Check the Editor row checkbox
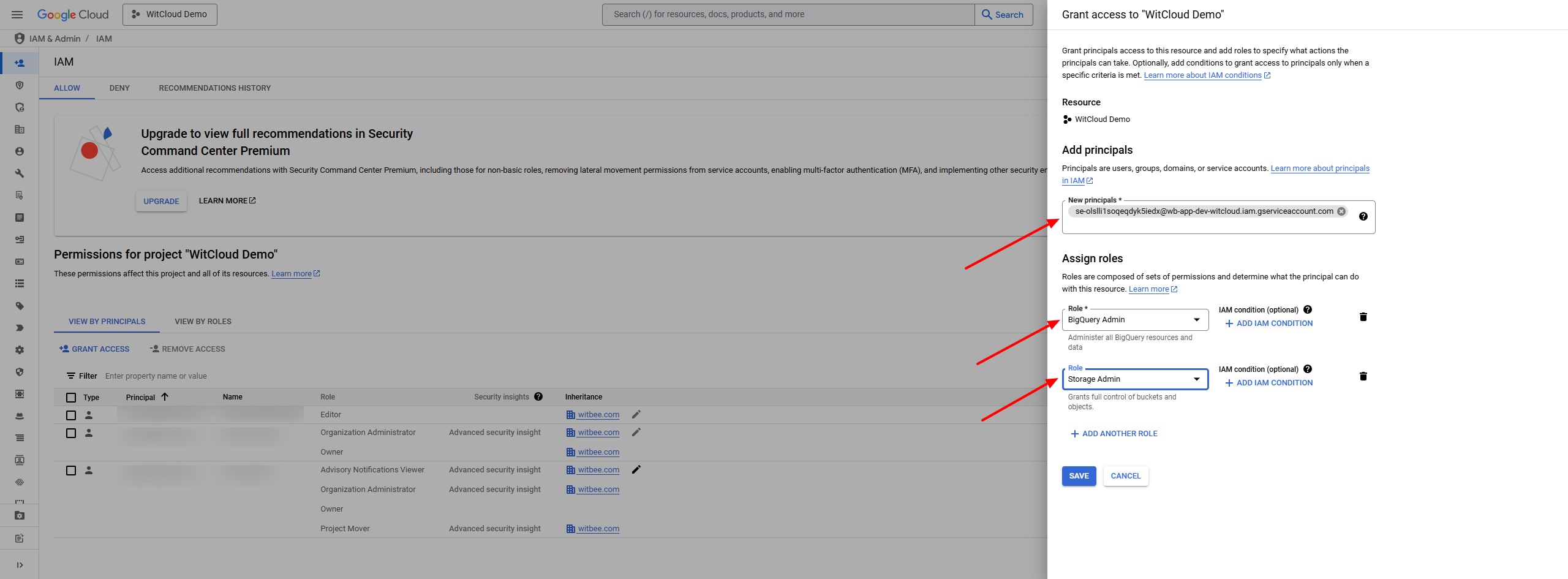Viewport: 1568px width, 579px height. pos(71,415)
